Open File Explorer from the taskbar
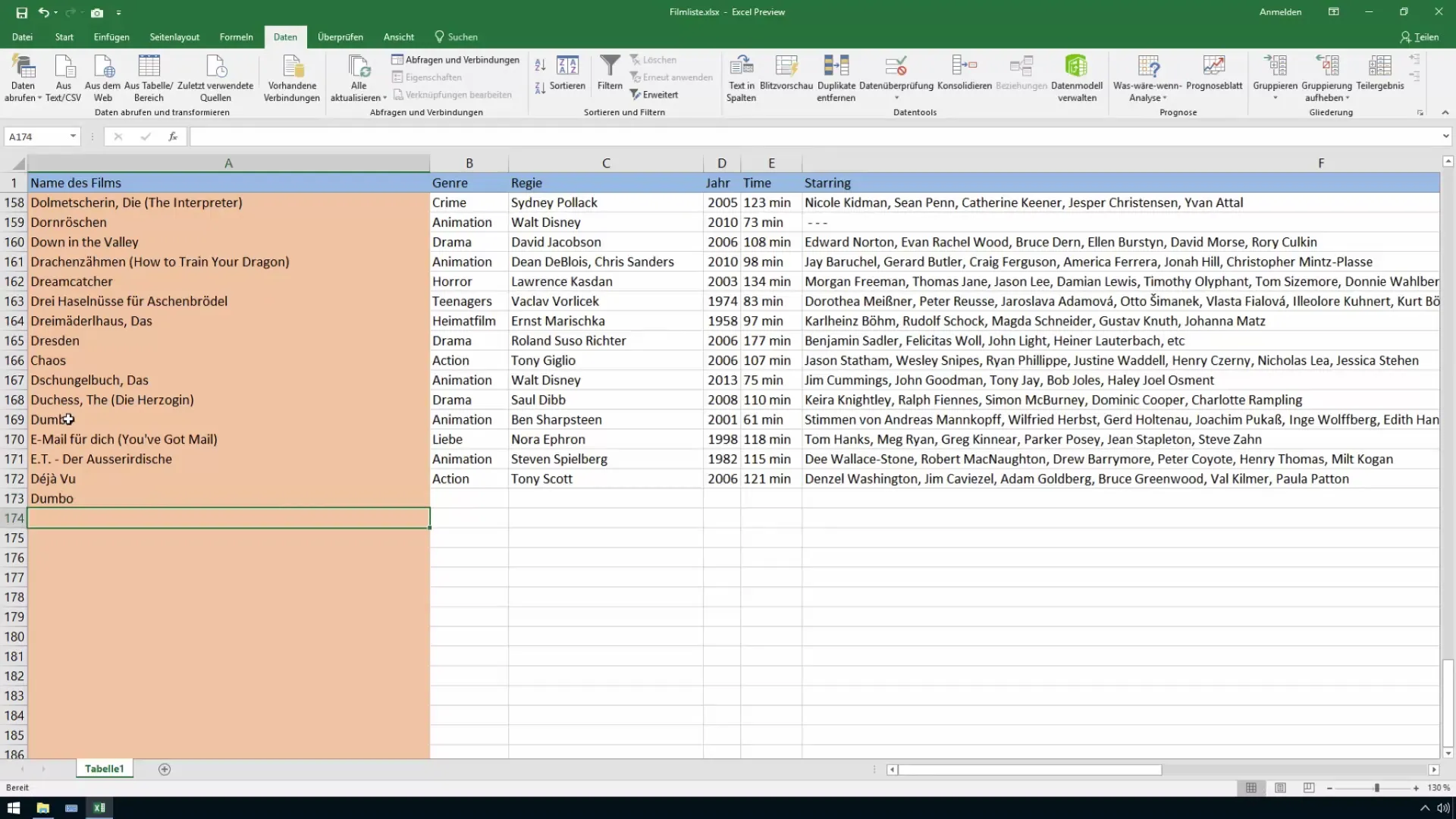The width and height of the screenshot is (1456, 819). [42, 808]
